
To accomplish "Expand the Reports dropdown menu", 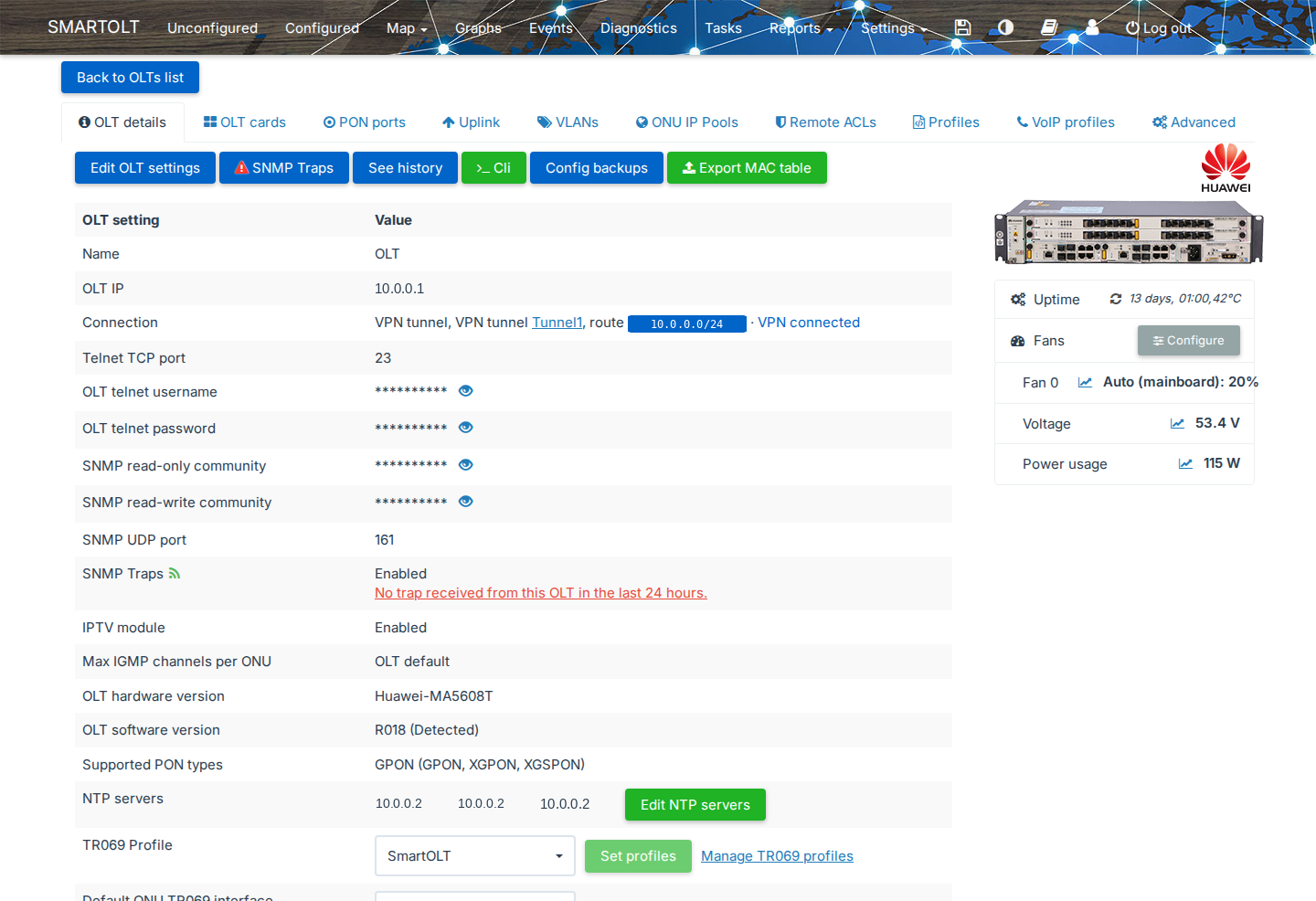I will pyautogui.click(x=801, y=28).
